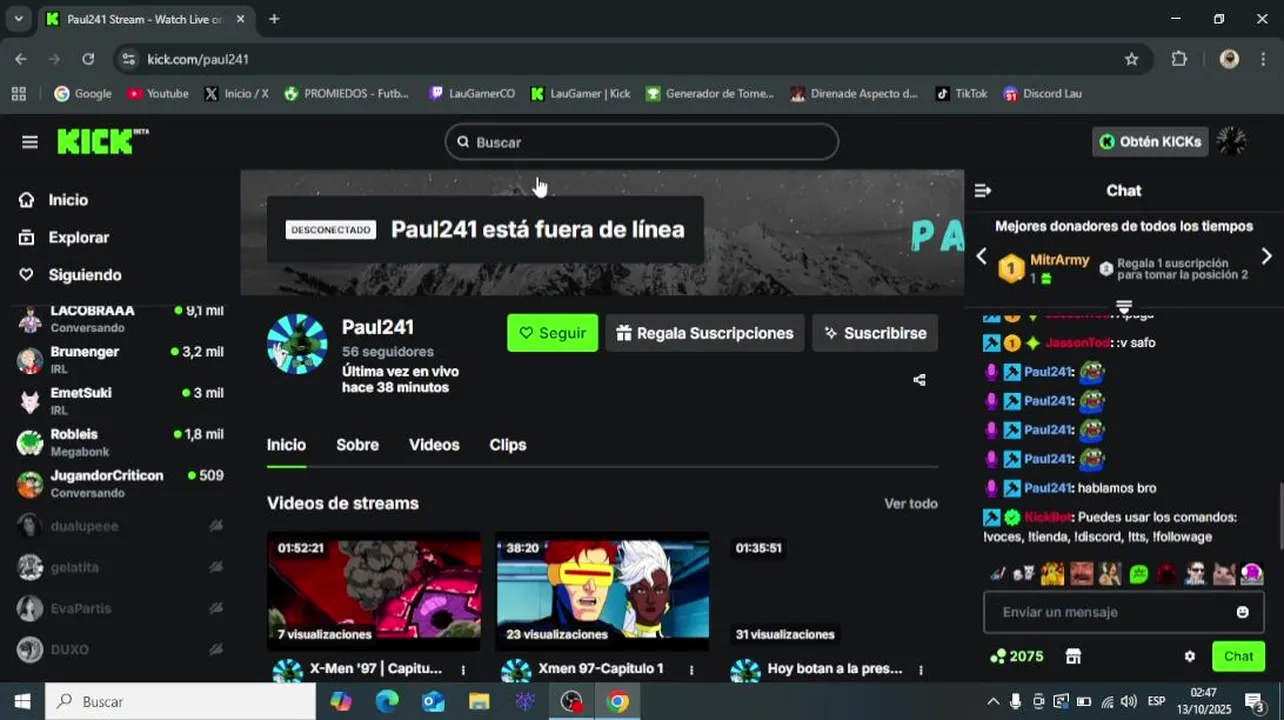The height and width of the screenshot is (720, 1284).
Task: Open the emoji picker in message box
Action: [1242, 612]
